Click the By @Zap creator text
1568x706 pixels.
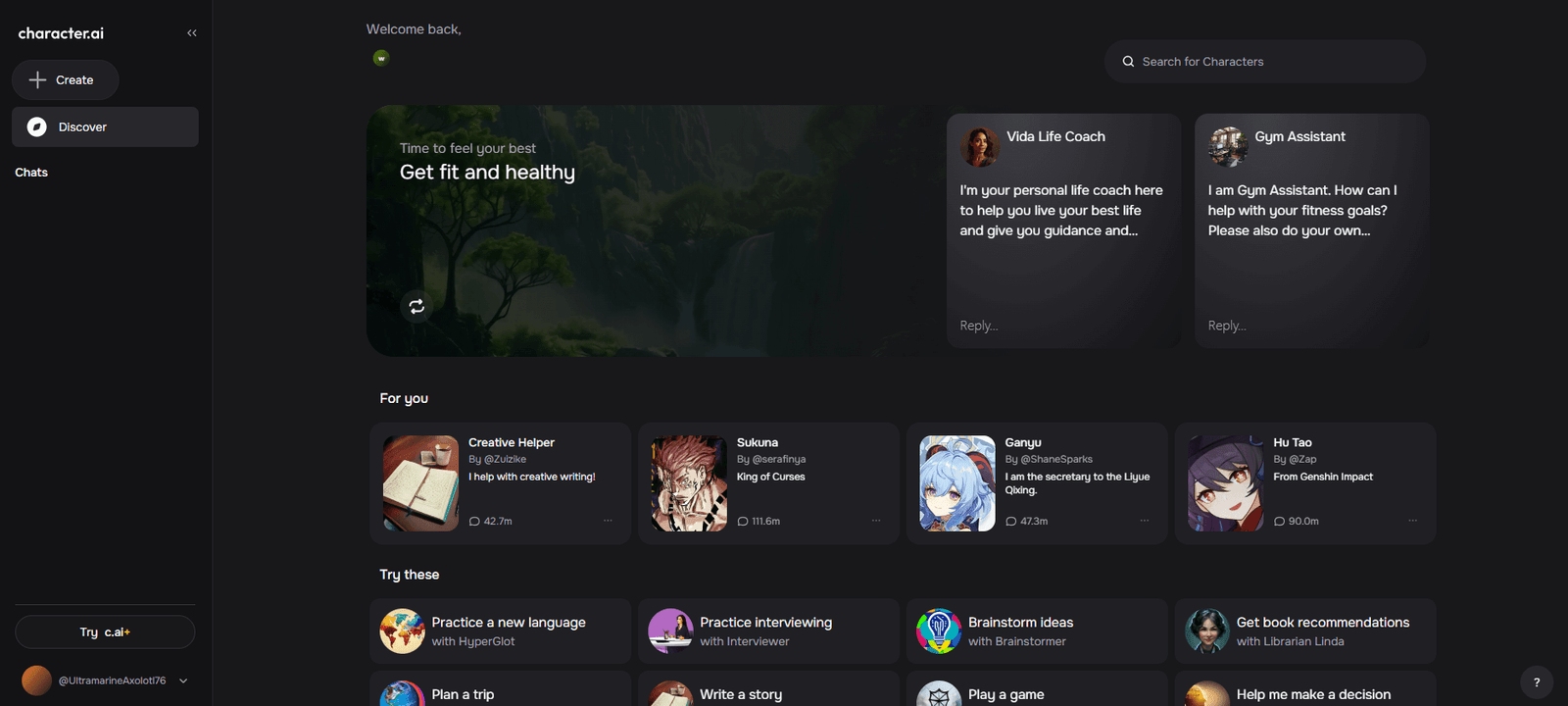tap(1296, 459)
